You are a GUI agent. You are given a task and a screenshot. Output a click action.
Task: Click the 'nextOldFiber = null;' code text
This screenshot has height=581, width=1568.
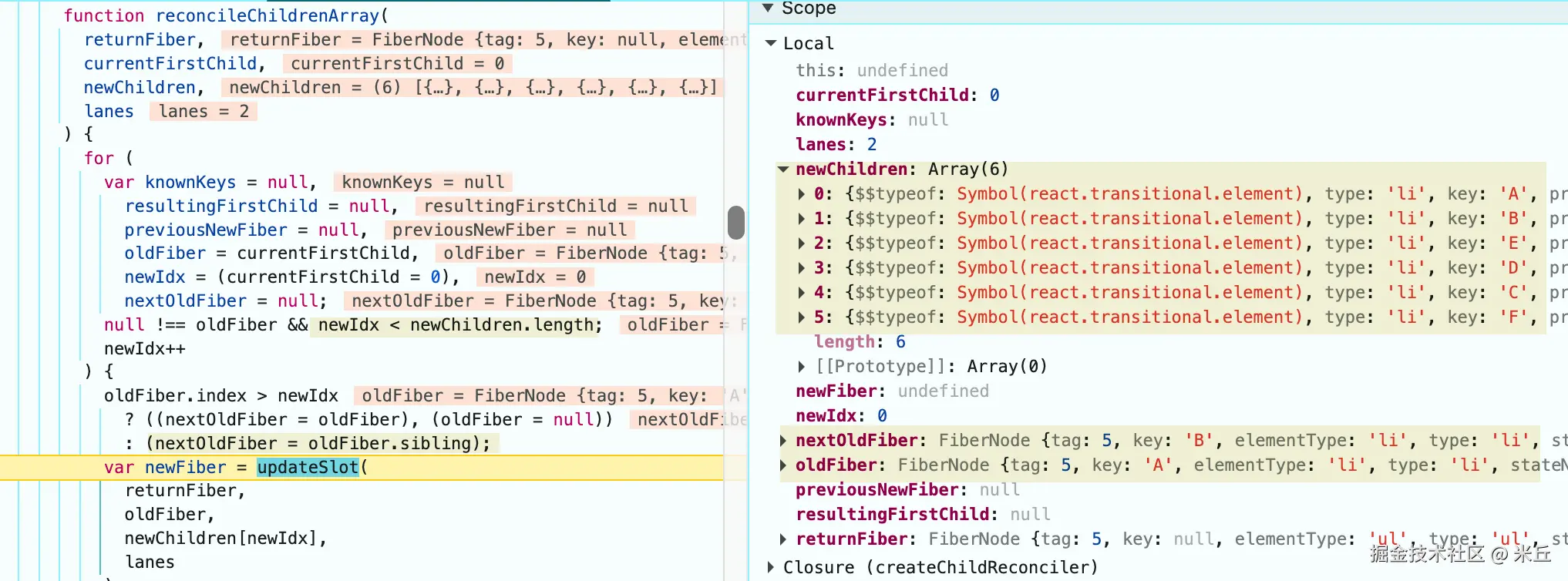point(226,301)
